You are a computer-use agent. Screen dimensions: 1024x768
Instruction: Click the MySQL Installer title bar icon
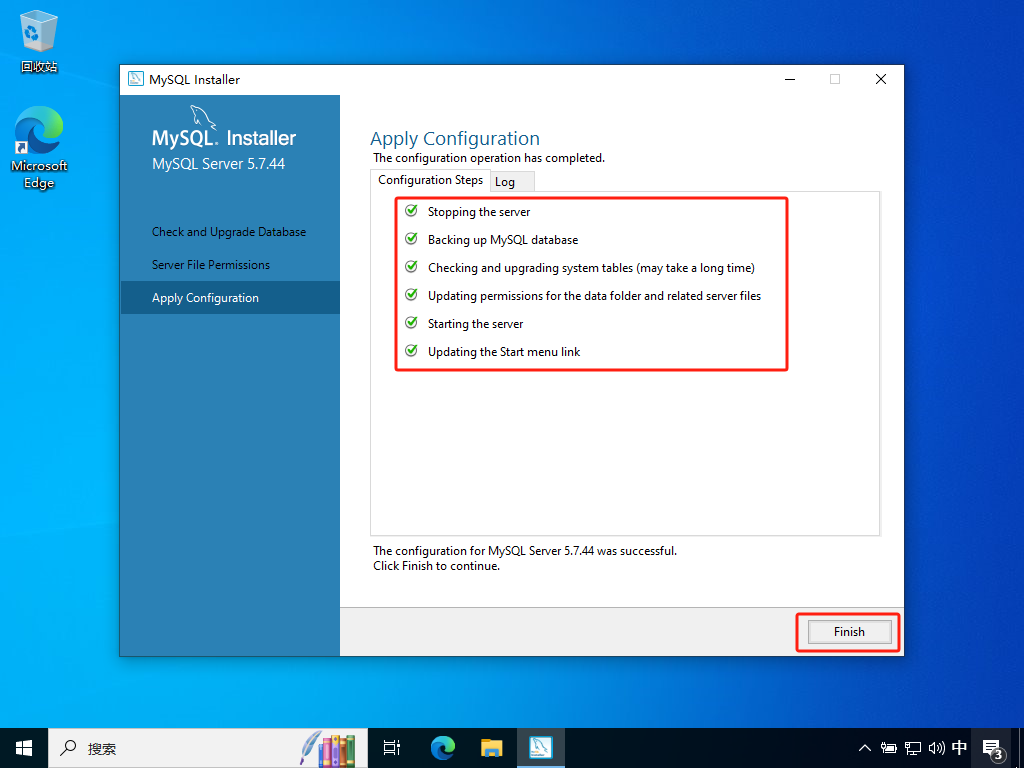tap(136, 80)
